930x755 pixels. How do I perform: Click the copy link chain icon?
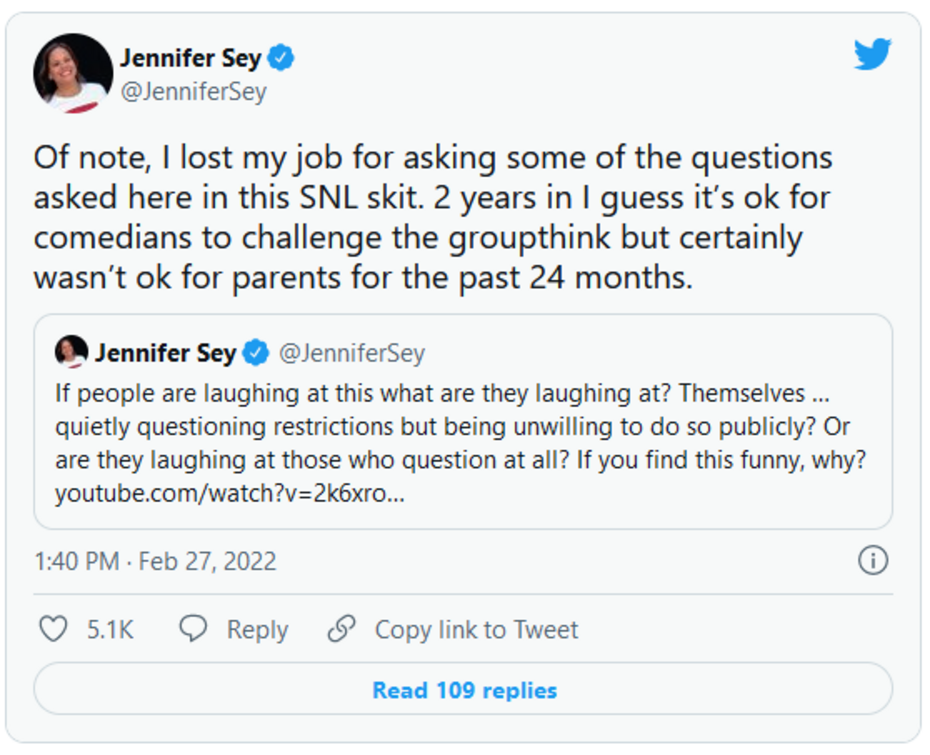pyautogui.click(x=342, y=629)
